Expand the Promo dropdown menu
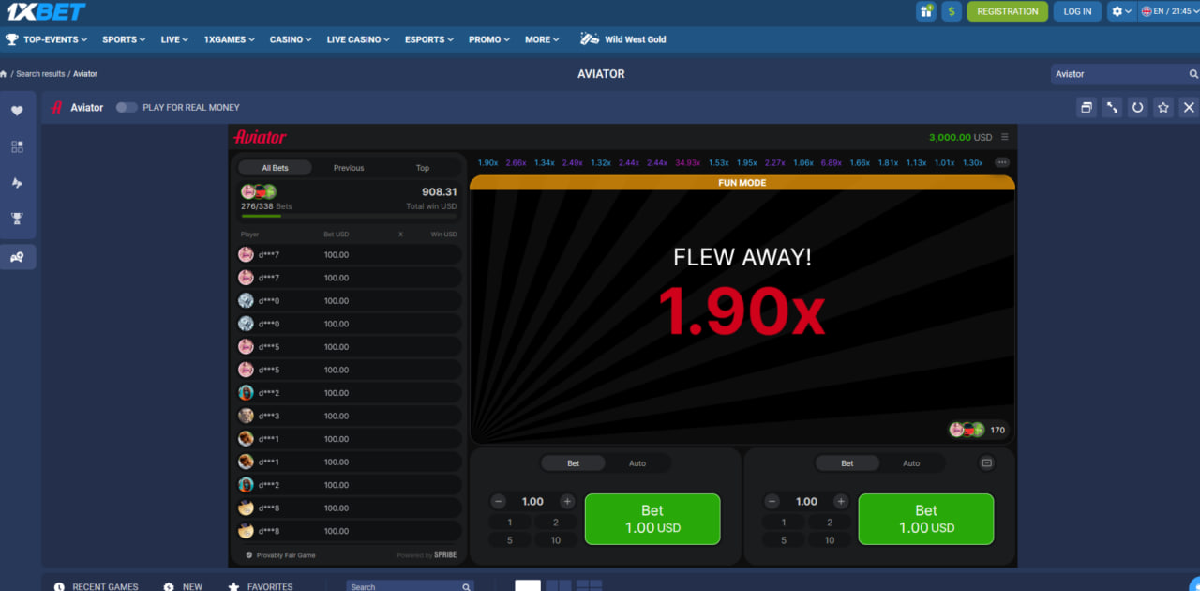This screenshot has width=1200, height=591. point(490,40)
